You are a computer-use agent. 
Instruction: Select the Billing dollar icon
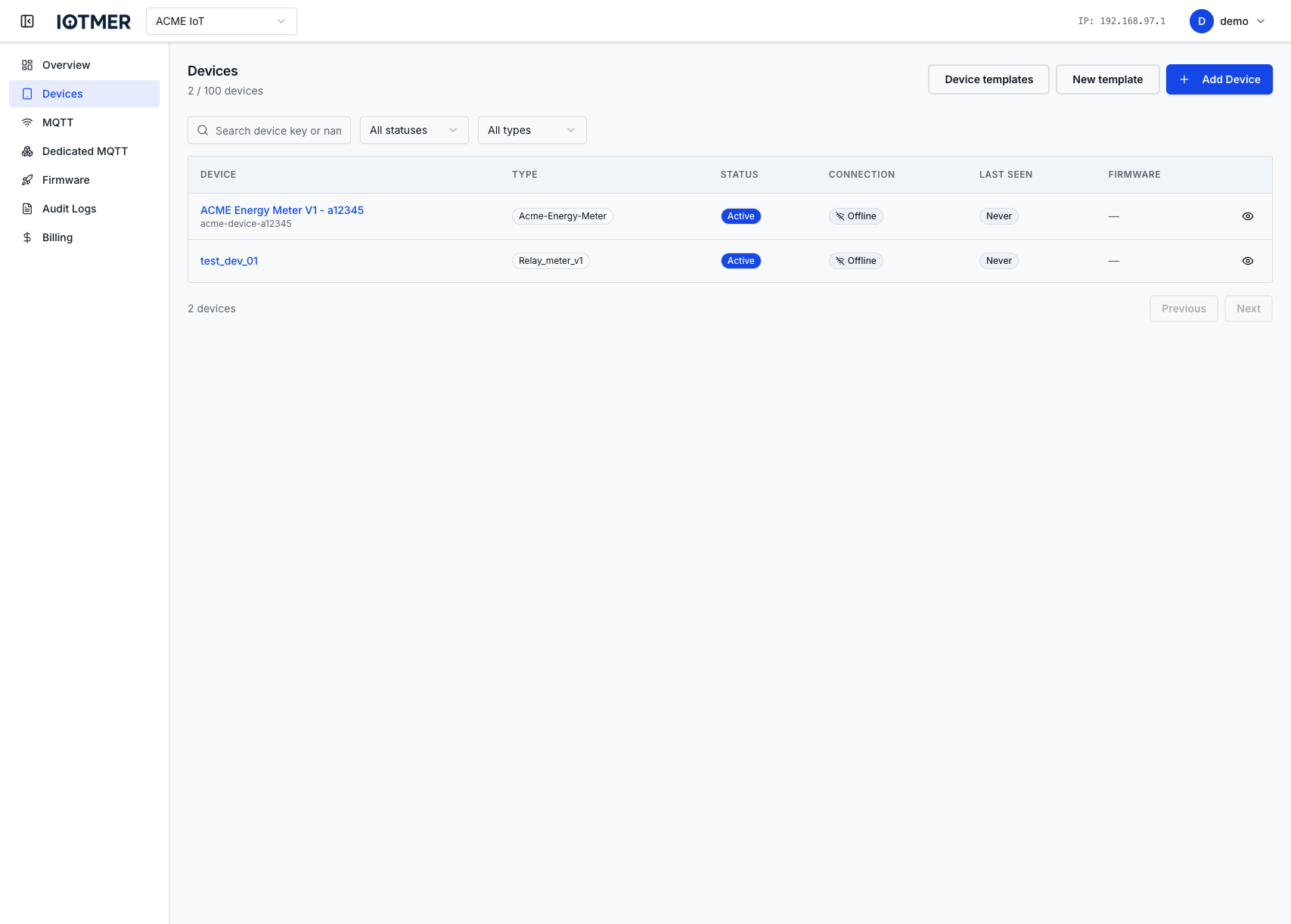[x=27, y=237]
